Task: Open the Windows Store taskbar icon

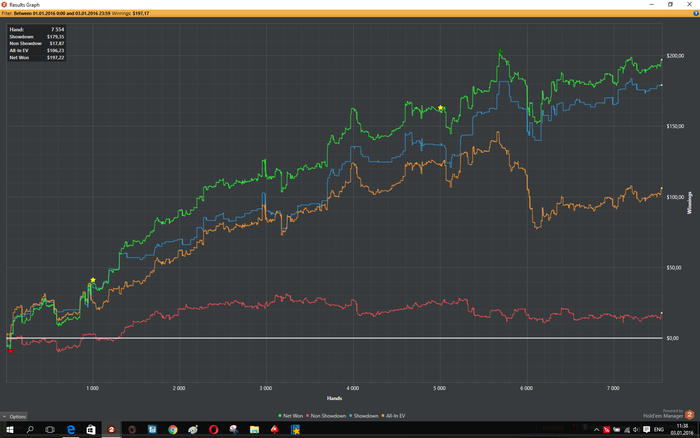Action: 91,429
